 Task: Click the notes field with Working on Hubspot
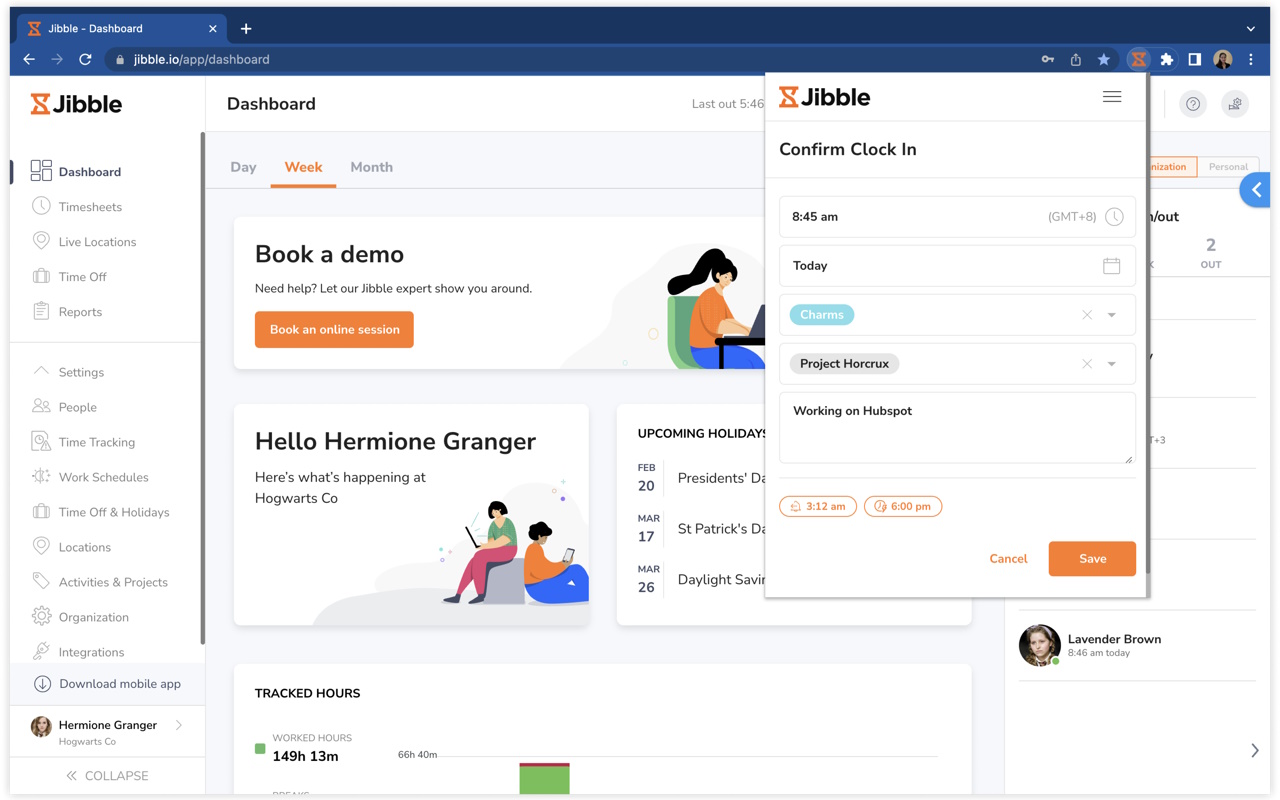point(957,428)
